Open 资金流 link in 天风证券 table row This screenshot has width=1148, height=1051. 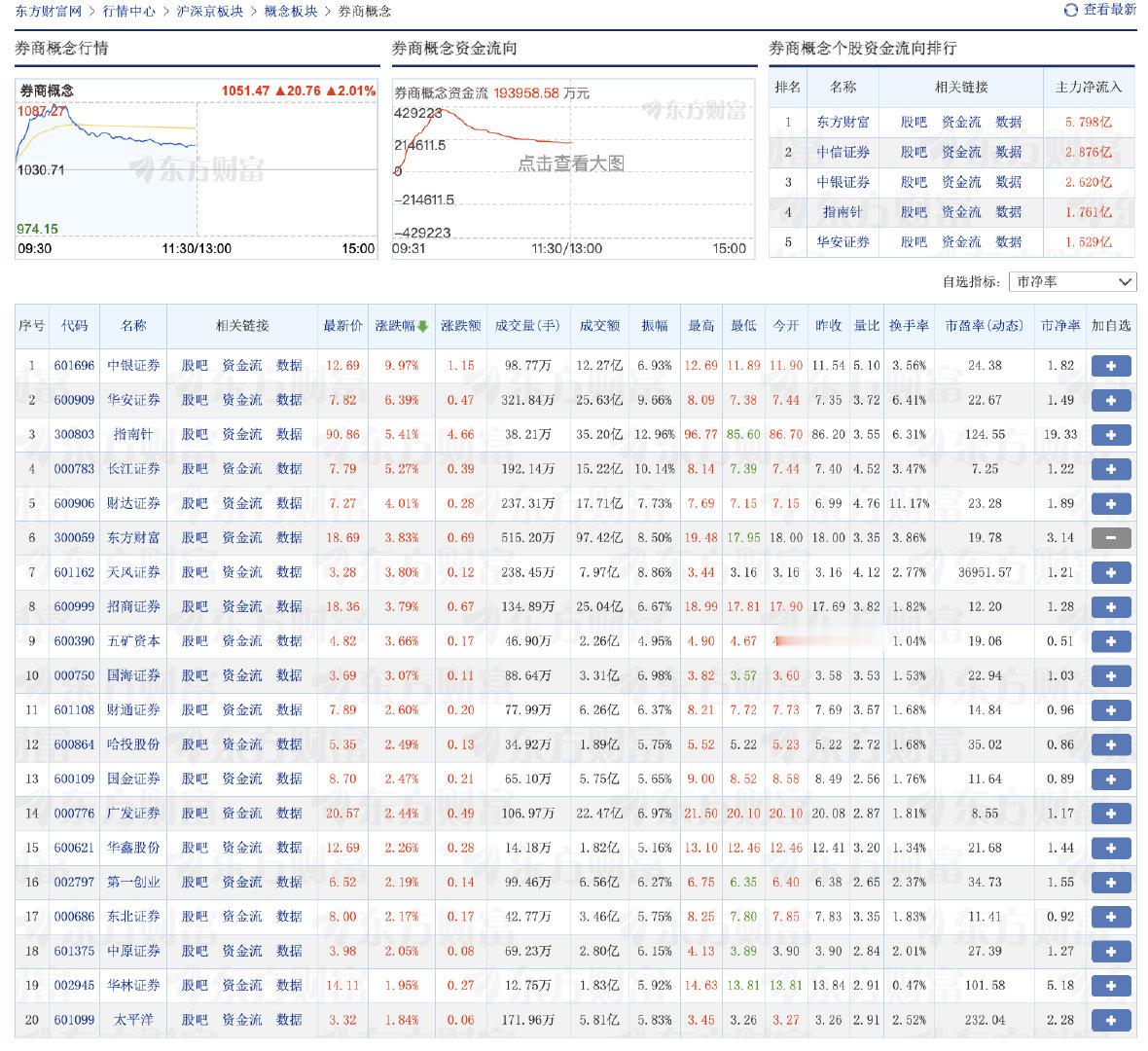[241, 572]
